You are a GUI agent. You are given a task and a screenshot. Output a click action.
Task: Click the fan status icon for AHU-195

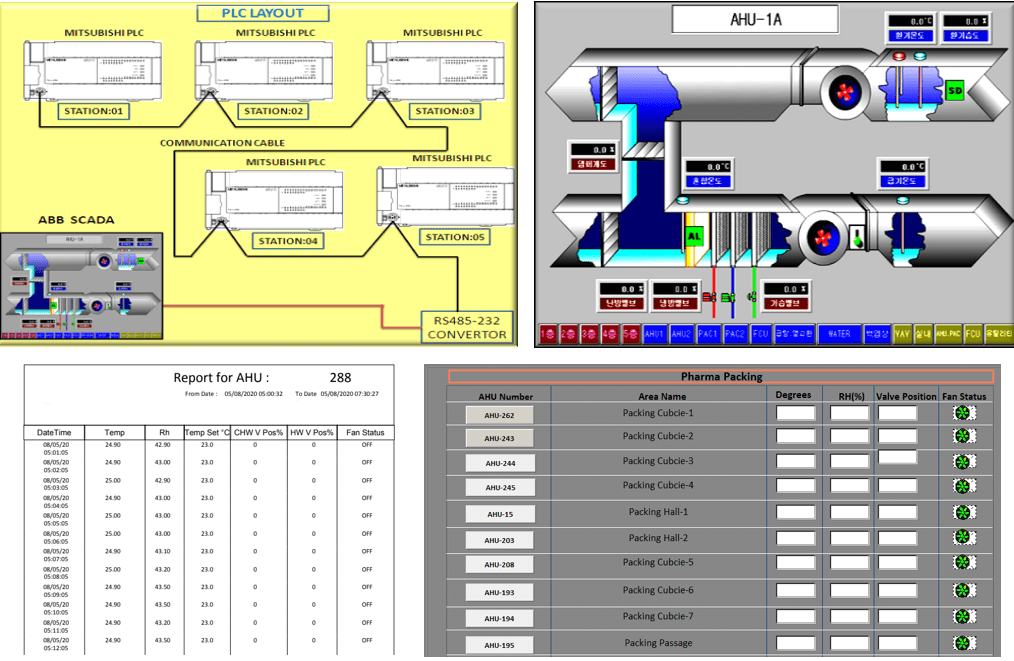(x=964, y=644)
